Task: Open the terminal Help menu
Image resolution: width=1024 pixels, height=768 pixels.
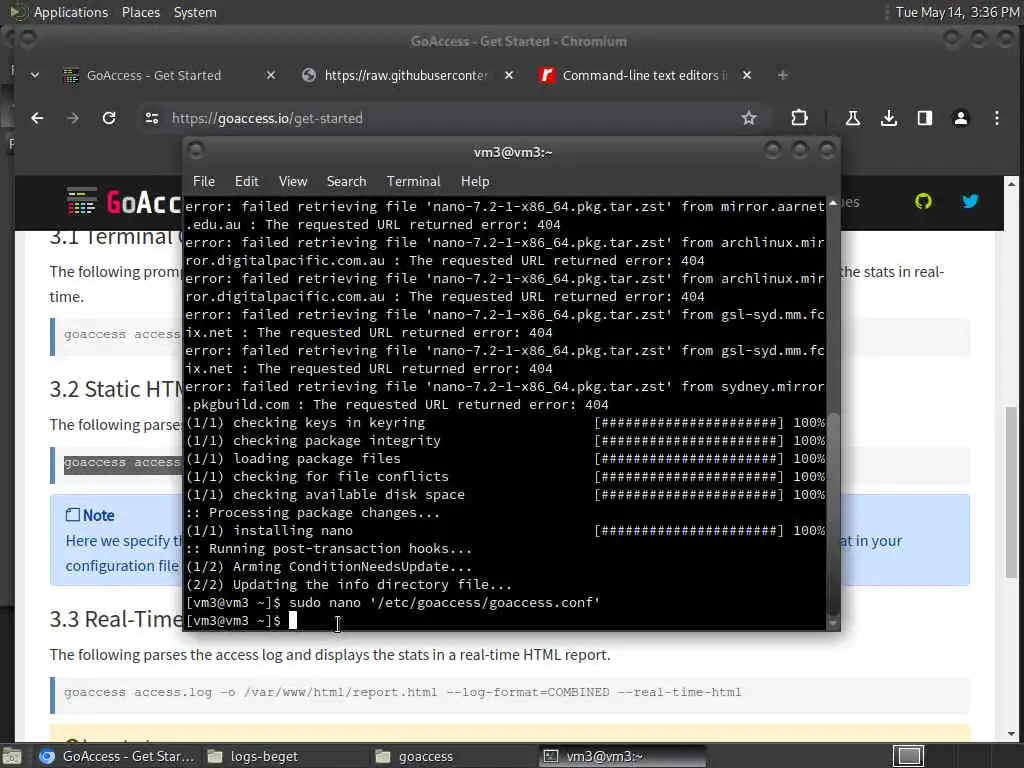Action: (475, 182)
